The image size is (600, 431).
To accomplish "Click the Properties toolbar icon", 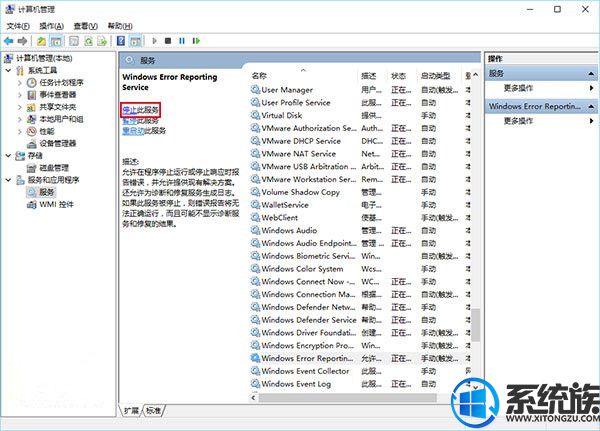I will coord(74,41).
